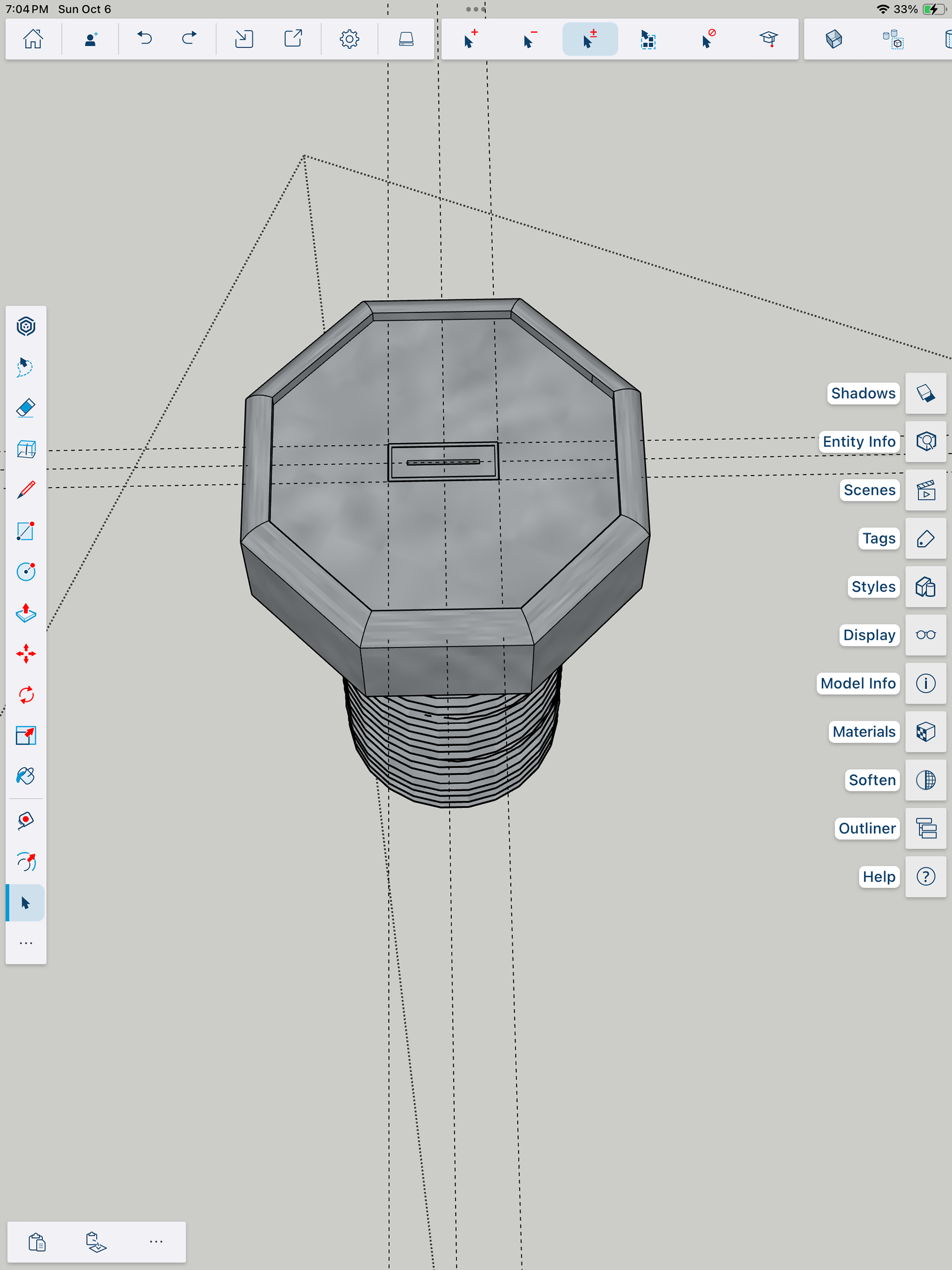Pick the Pencil line tool
The image size is (952, 1270).
pos(26,490)
